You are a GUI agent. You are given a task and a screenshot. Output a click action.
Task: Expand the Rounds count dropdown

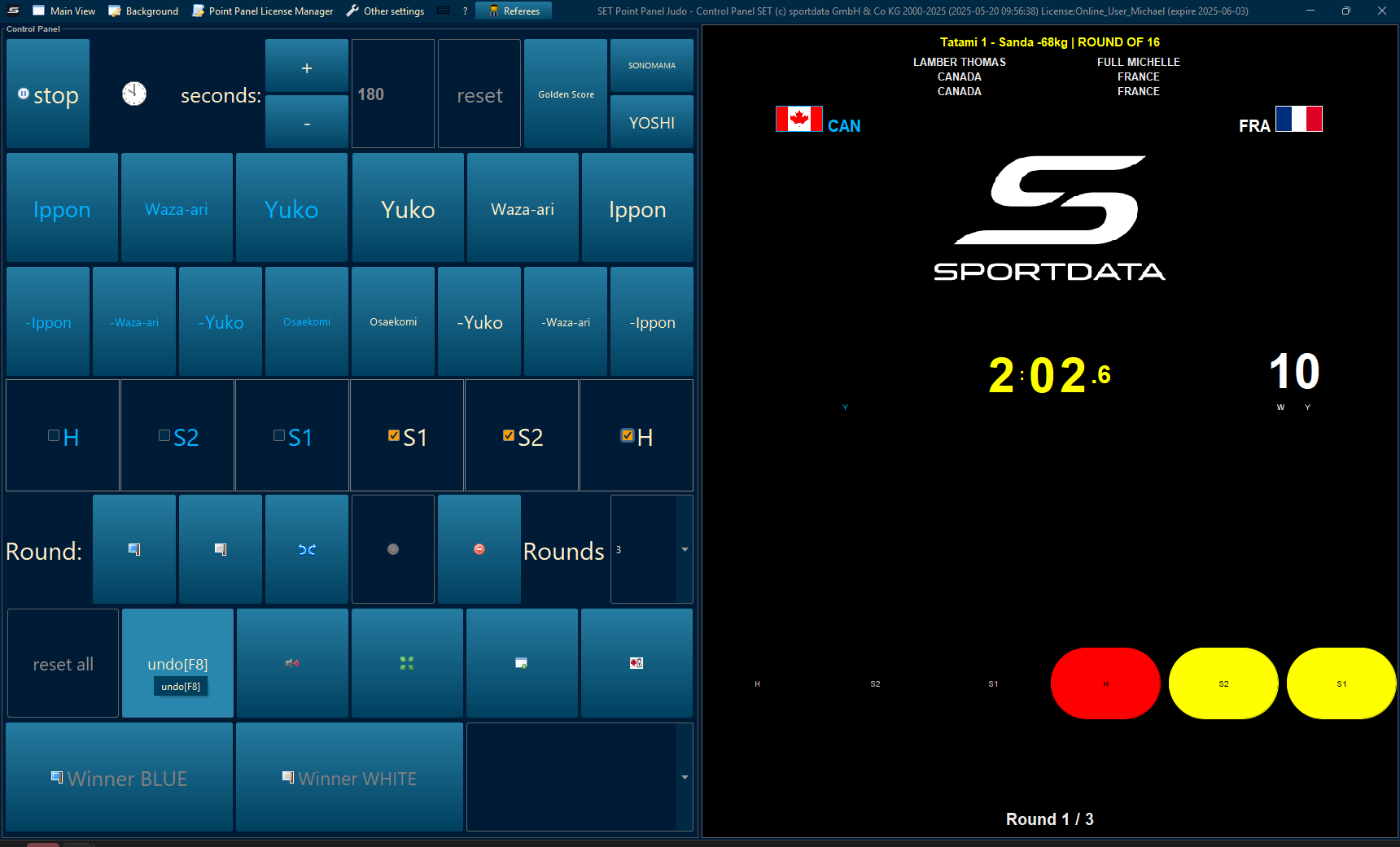click(x=685, y=549)
